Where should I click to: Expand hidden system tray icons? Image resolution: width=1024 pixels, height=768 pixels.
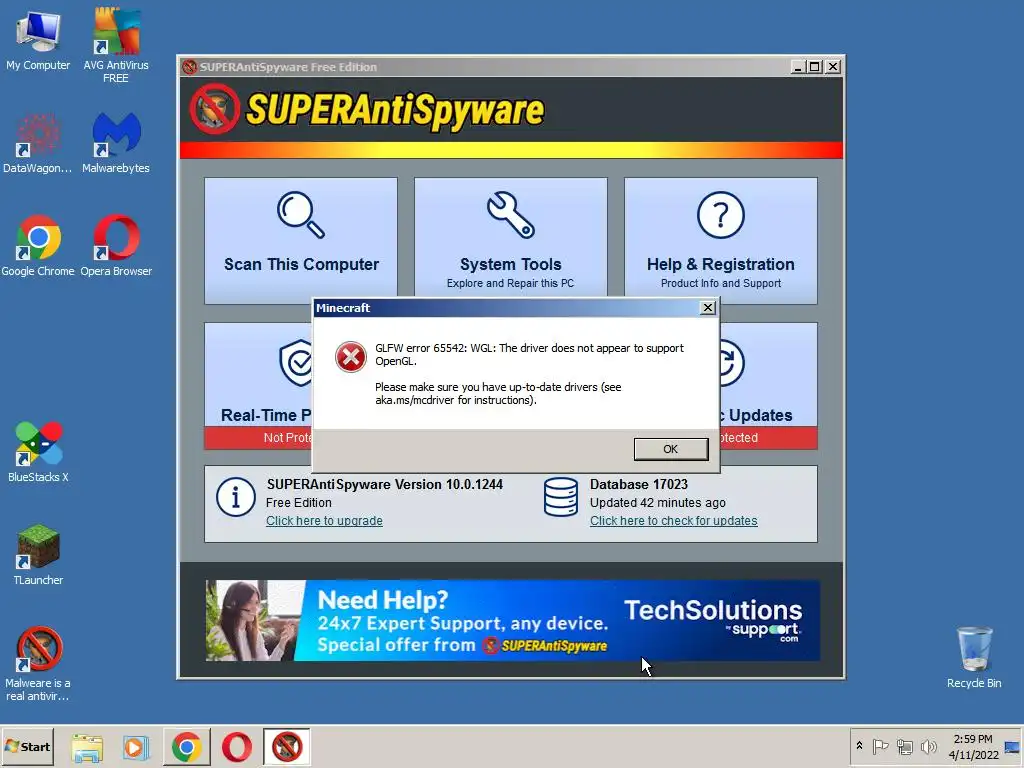pyautogui.click(x=859, y=746)
